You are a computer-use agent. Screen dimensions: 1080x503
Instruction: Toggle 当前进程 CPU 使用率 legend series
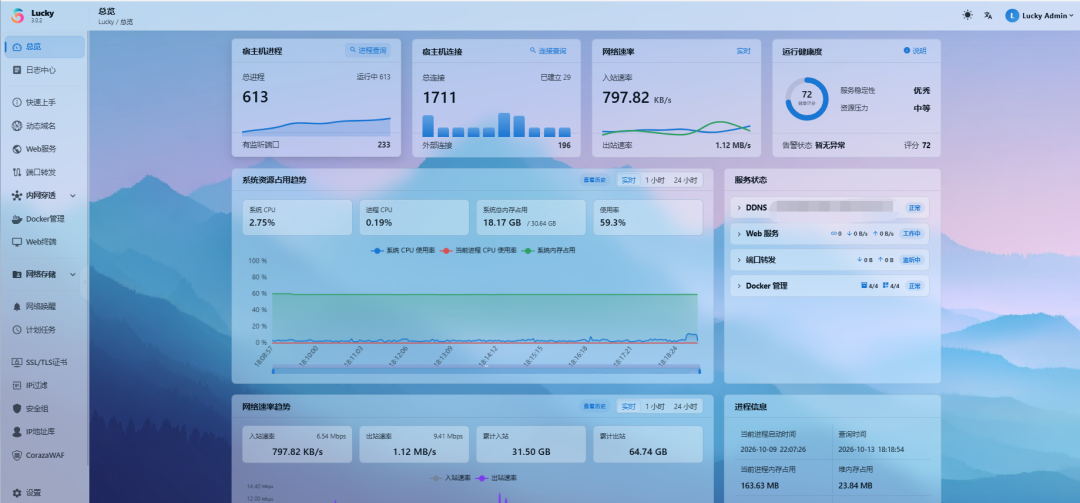[x=478, y=250]
